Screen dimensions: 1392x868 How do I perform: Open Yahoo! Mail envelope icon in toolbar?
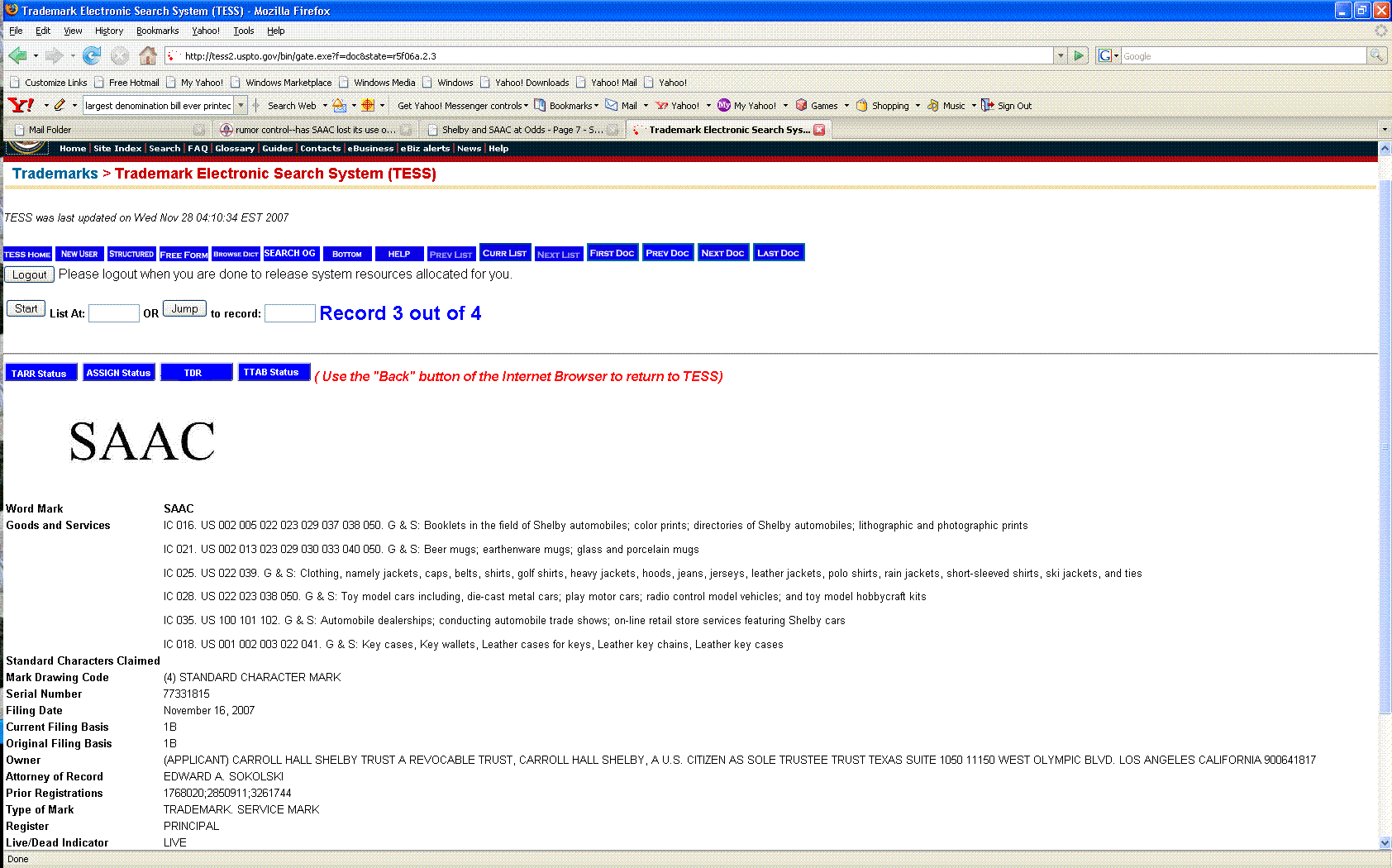click(x=612, y=105)
